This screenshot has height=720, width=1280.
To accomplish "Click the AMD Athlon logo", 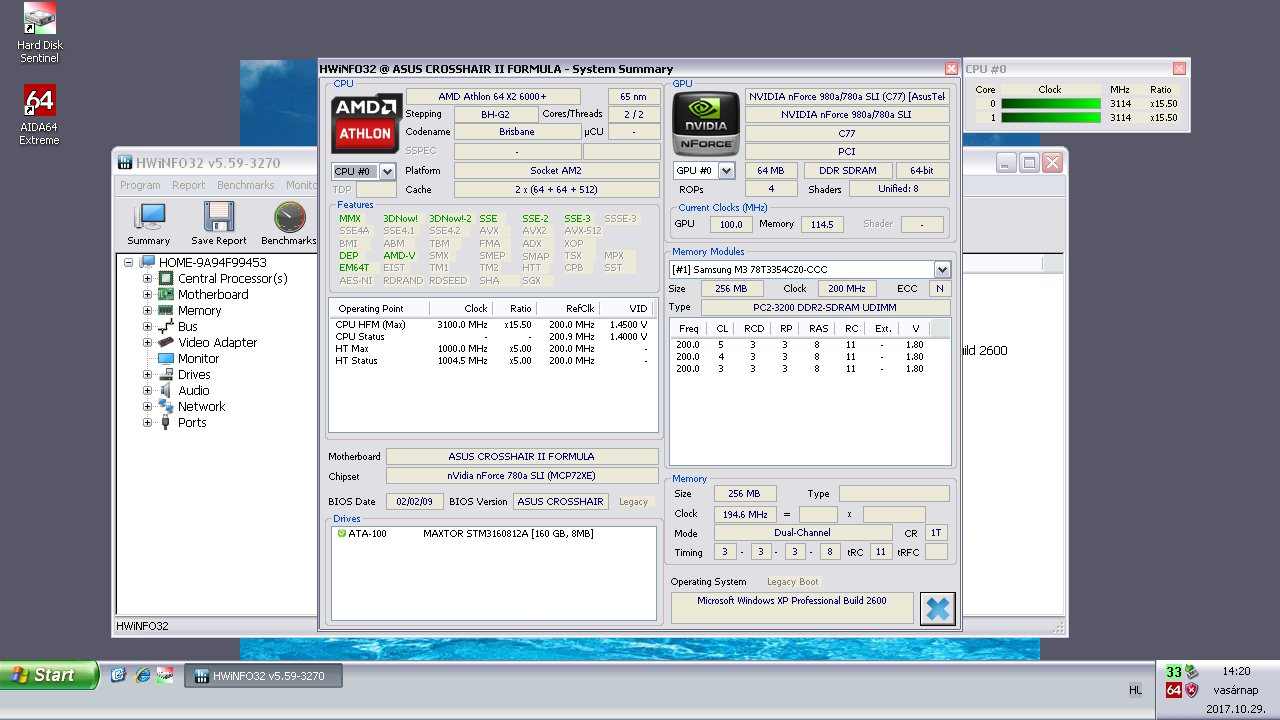I will tap(366, 123).
